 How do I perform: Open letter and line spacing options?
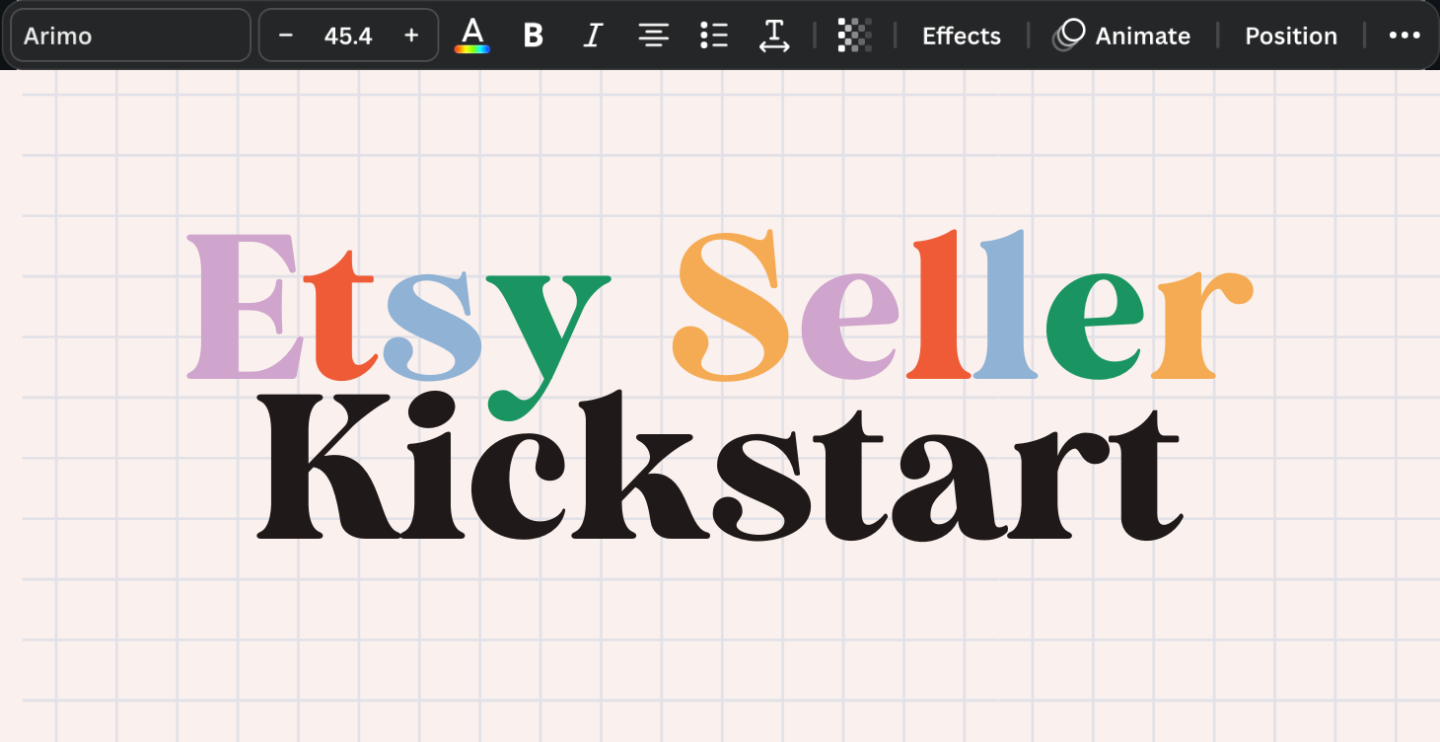[x=774, y=36]
